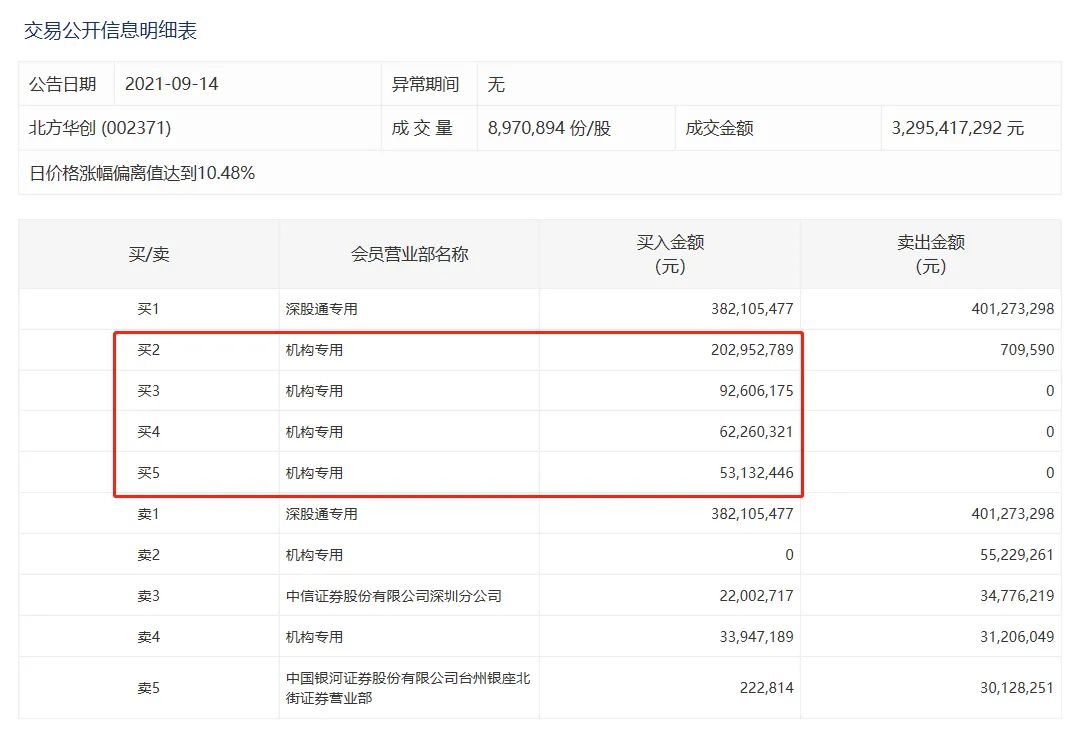Viewport: 1073px width, 731px height.
Task: Select the announcement date 2021-09-14
Action: click(x=171, y=84)
